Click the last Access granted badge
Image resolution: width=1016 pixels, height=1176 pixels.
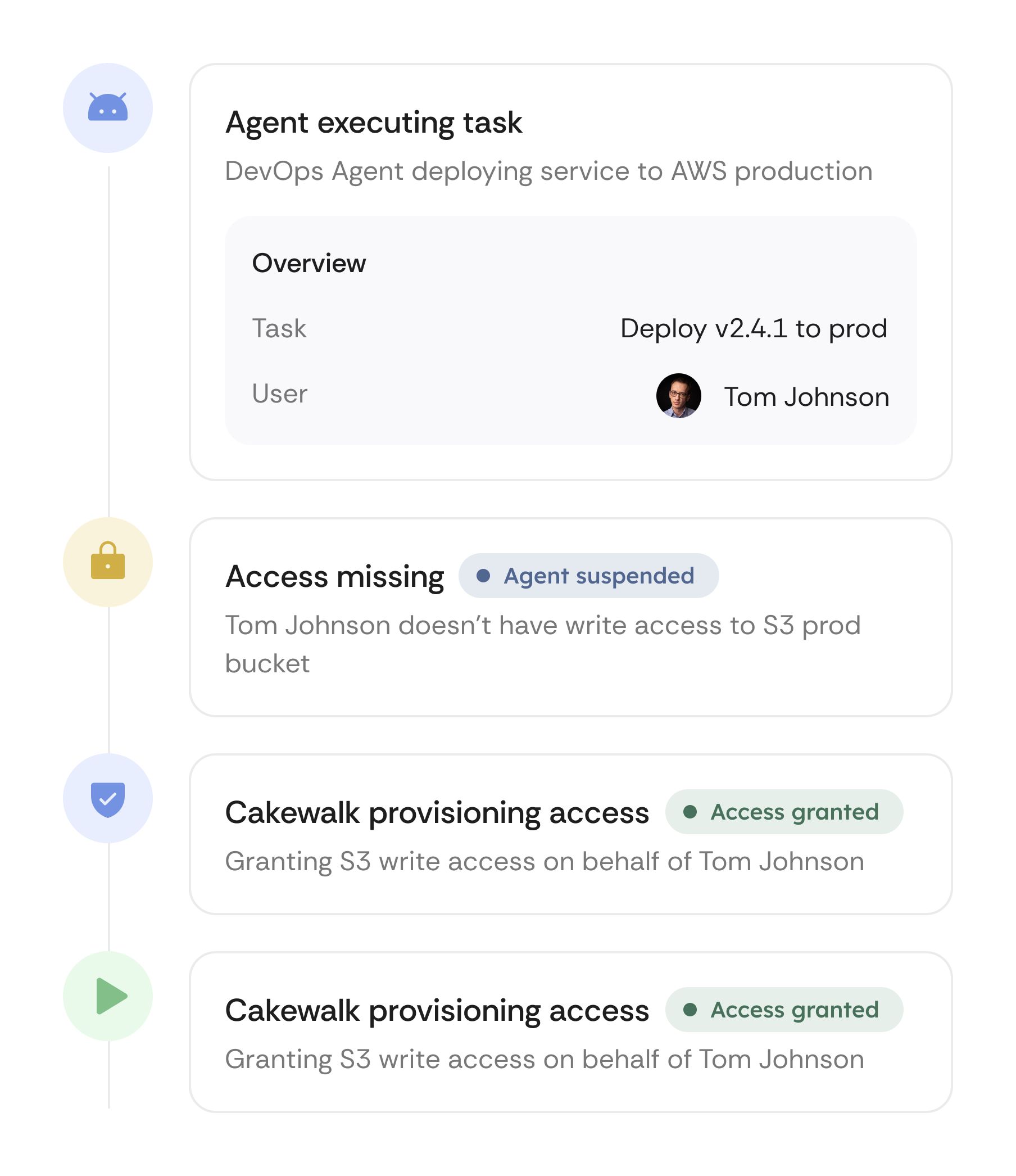pos(784,1010)
